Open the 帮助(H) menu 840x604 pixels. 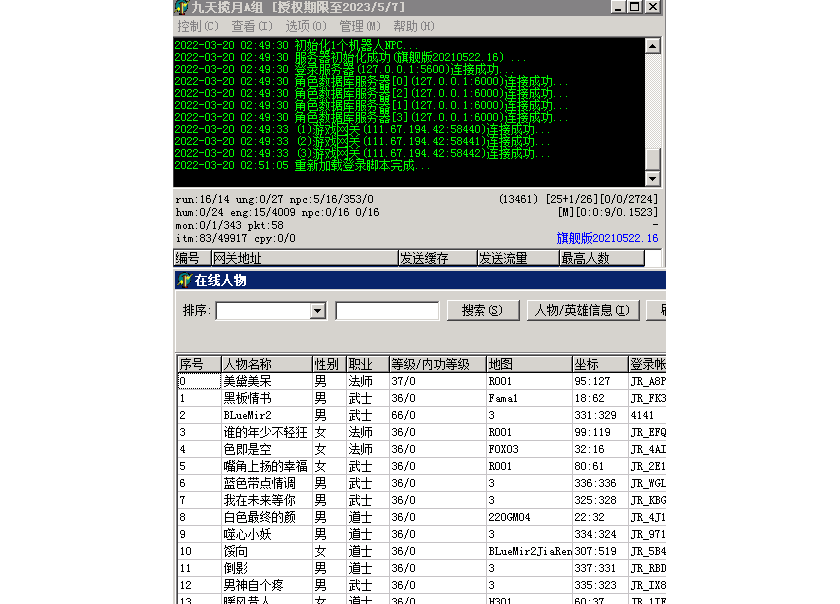click(x=414, y=26)
